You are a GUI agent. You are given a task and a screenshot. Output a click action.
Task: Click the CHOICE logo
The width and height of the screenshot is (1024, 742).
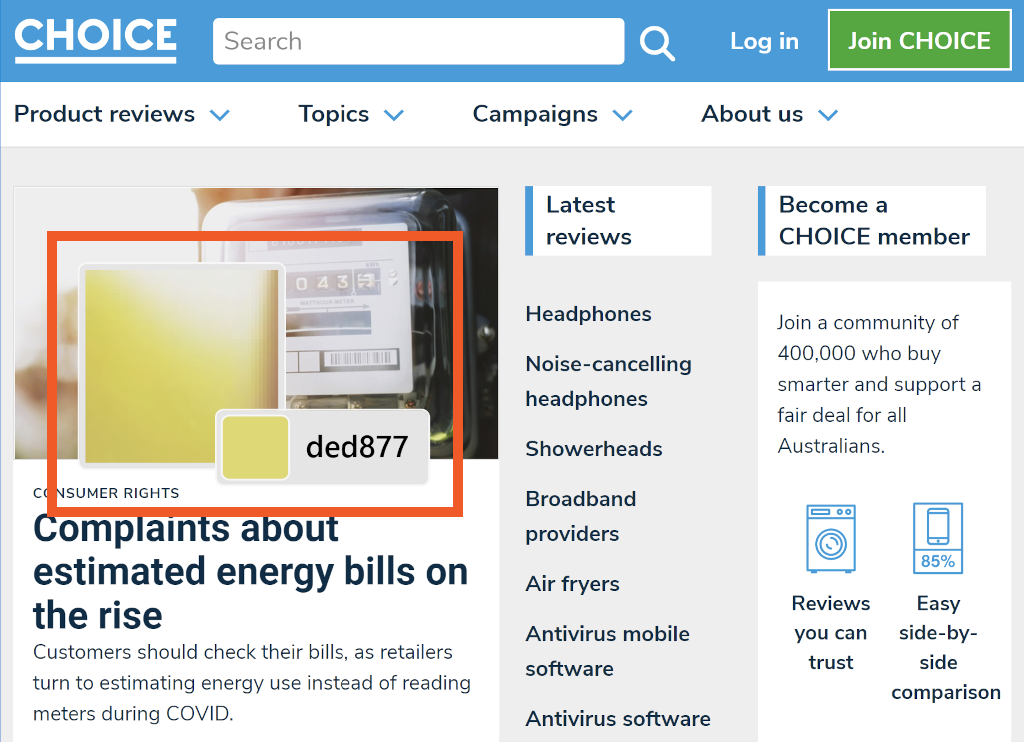(95, 38)
